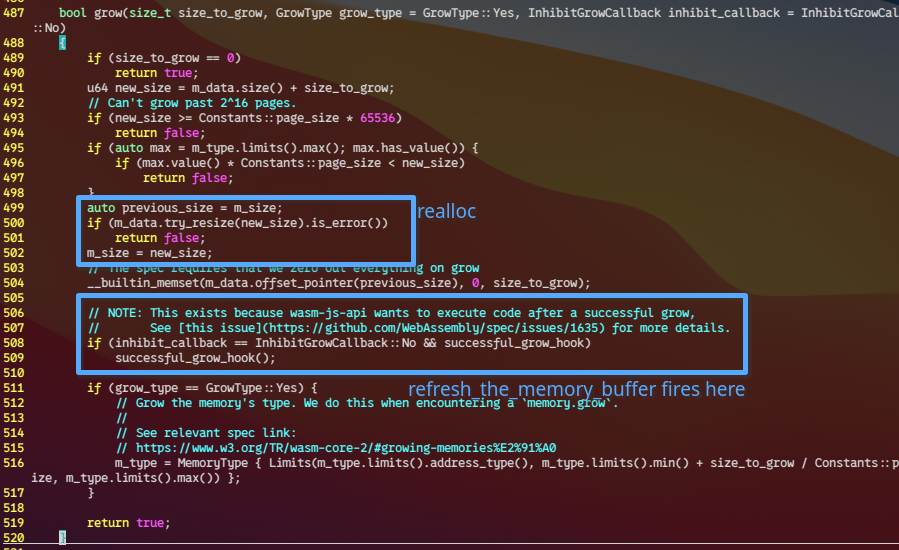The height and width of the screenshot is (550, 899).
Task: Click line number 516
Action: 13,463
